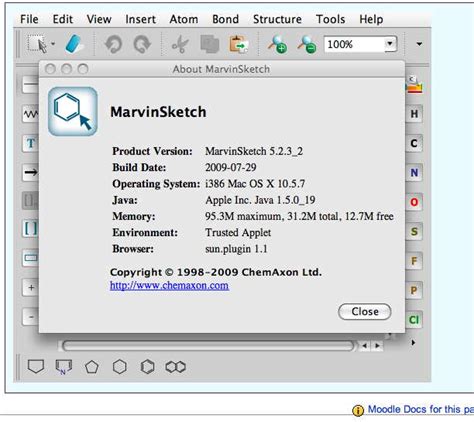Insert the benzene ring template
474x422 pixels.
click(x=147, y=367)
